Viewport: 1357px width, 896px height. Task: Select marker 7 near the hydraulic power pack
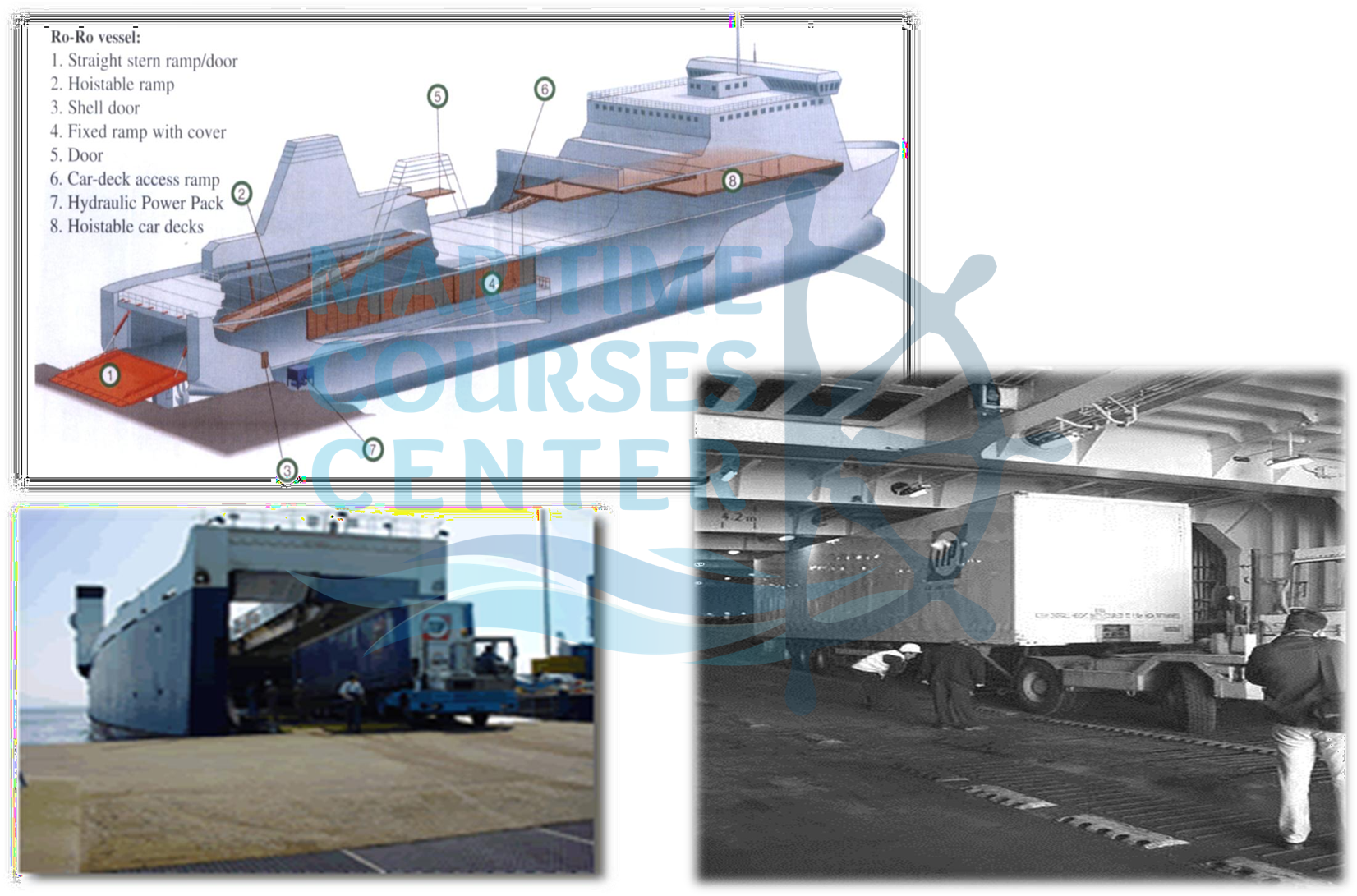pyautogui.click(x=372, y=449)
